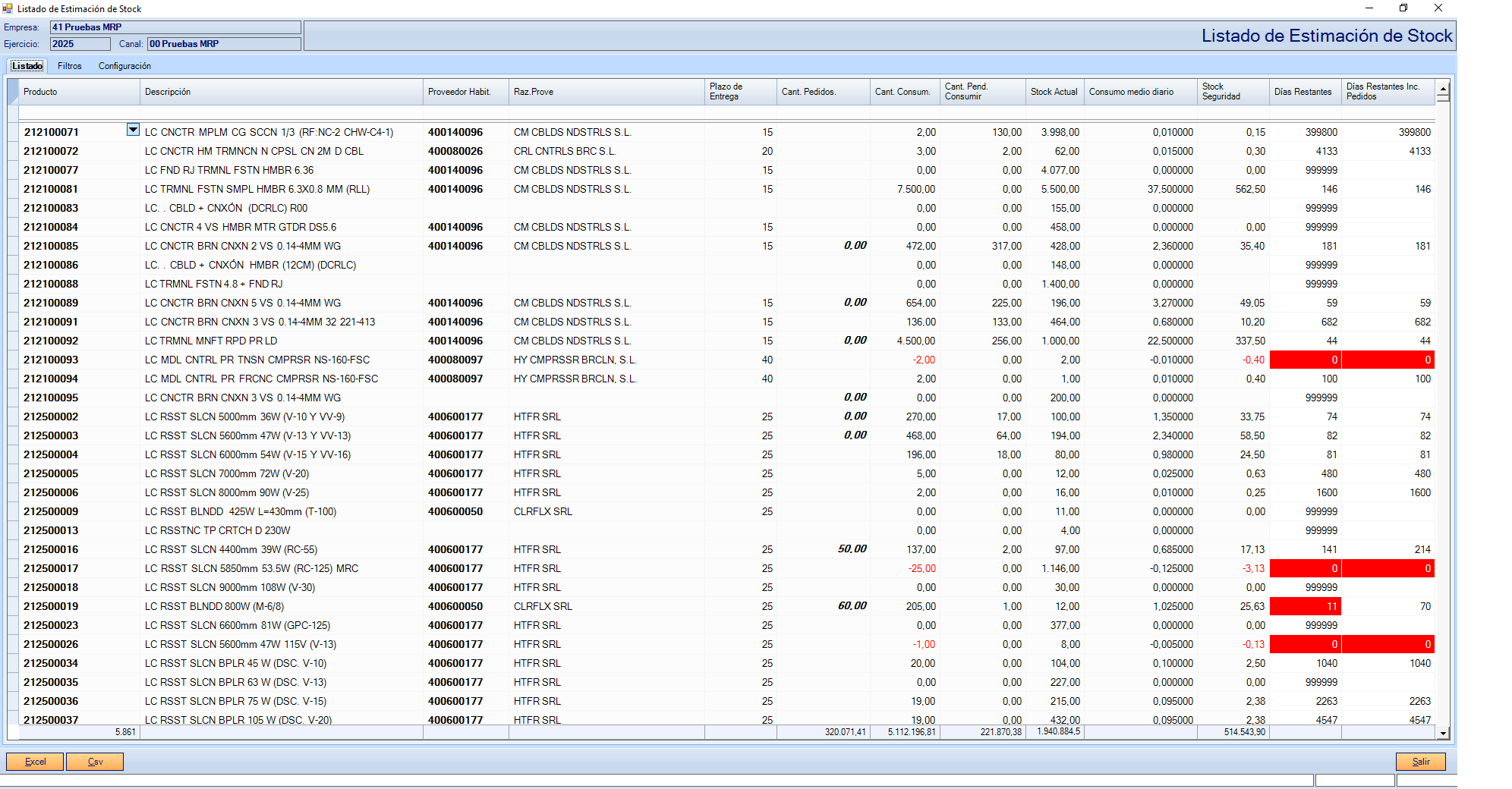Open the Configuración tab
The height and width of the screenshot is (789, 1512).
tap(124, 66)
